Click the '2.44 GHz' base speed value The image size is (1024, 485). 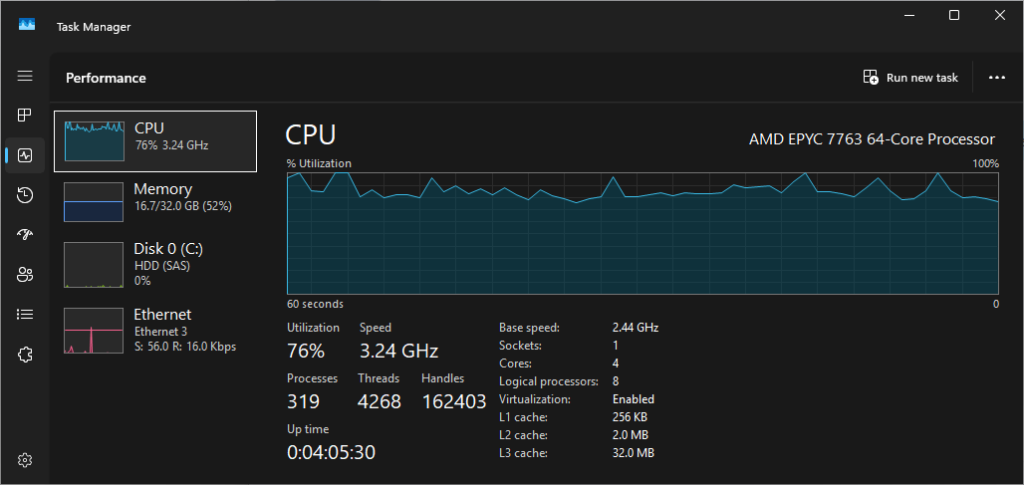[x=635, y=328]
